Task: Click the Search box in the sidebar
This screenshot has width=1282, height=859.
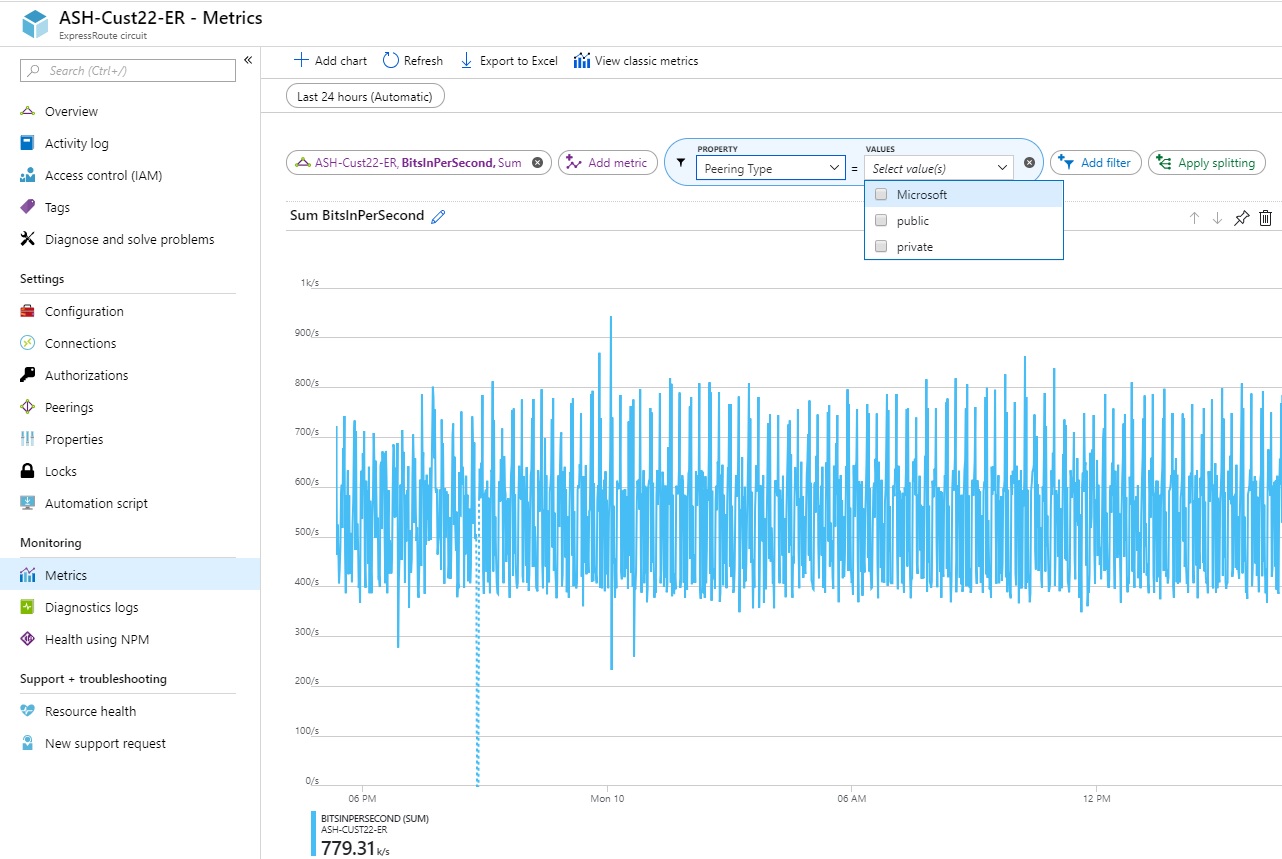Action: (126, 71)
